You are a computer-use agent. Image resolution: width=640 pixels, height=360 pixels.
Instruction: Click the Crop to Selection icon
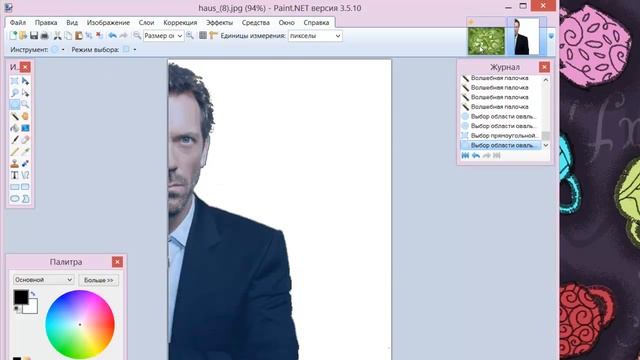pyautogui.click(x=89, y=36)
